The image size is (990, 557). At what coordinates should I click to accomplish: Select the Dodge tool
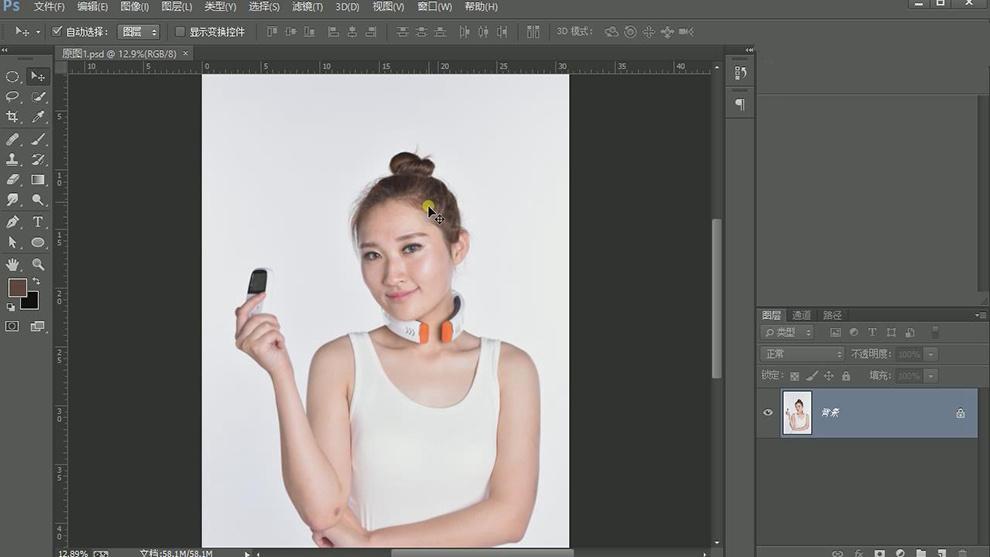click(x=38, y=200)
